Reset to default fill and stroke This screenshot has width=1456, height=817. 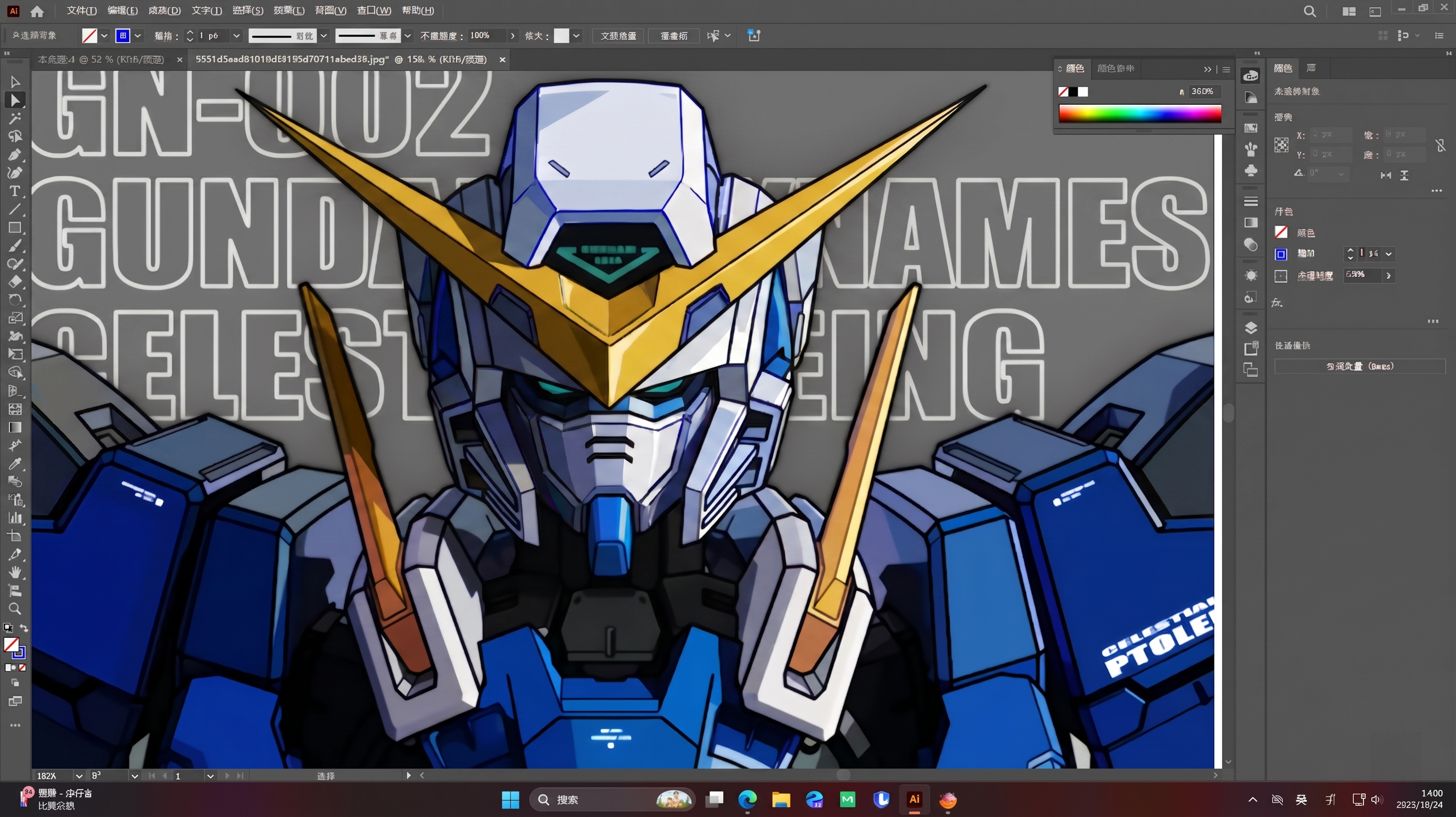[8, 628]
